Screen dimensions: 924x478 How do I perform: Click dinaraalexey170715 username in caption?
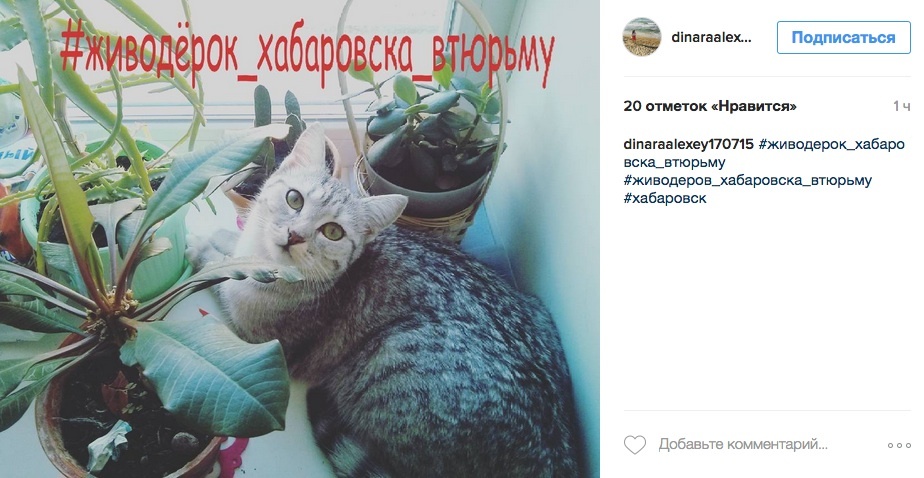(688, 144)
